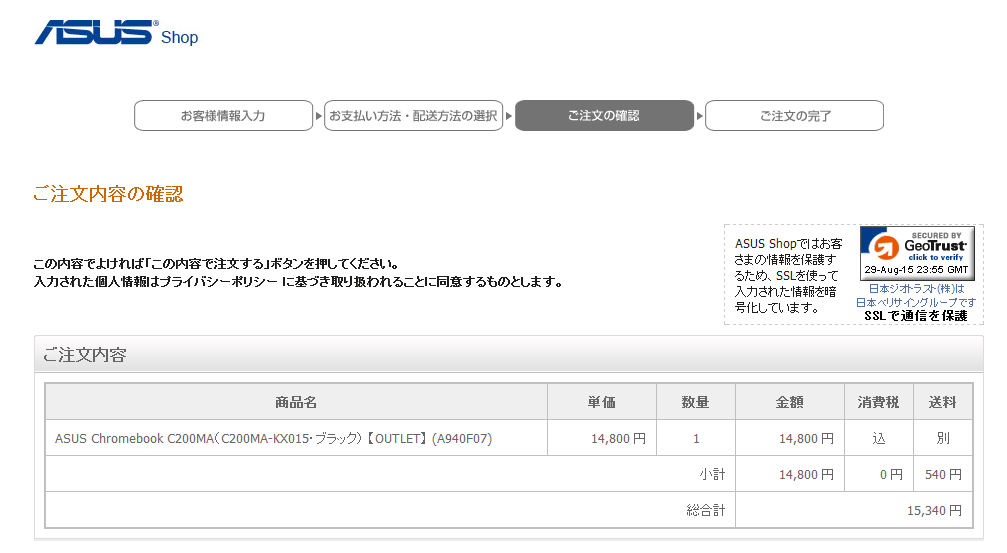Go to お支払い方法・配送方法の選択 step
Image resolution: width=1007 pixels, height=553 pixels.
[x=414, y=116]
